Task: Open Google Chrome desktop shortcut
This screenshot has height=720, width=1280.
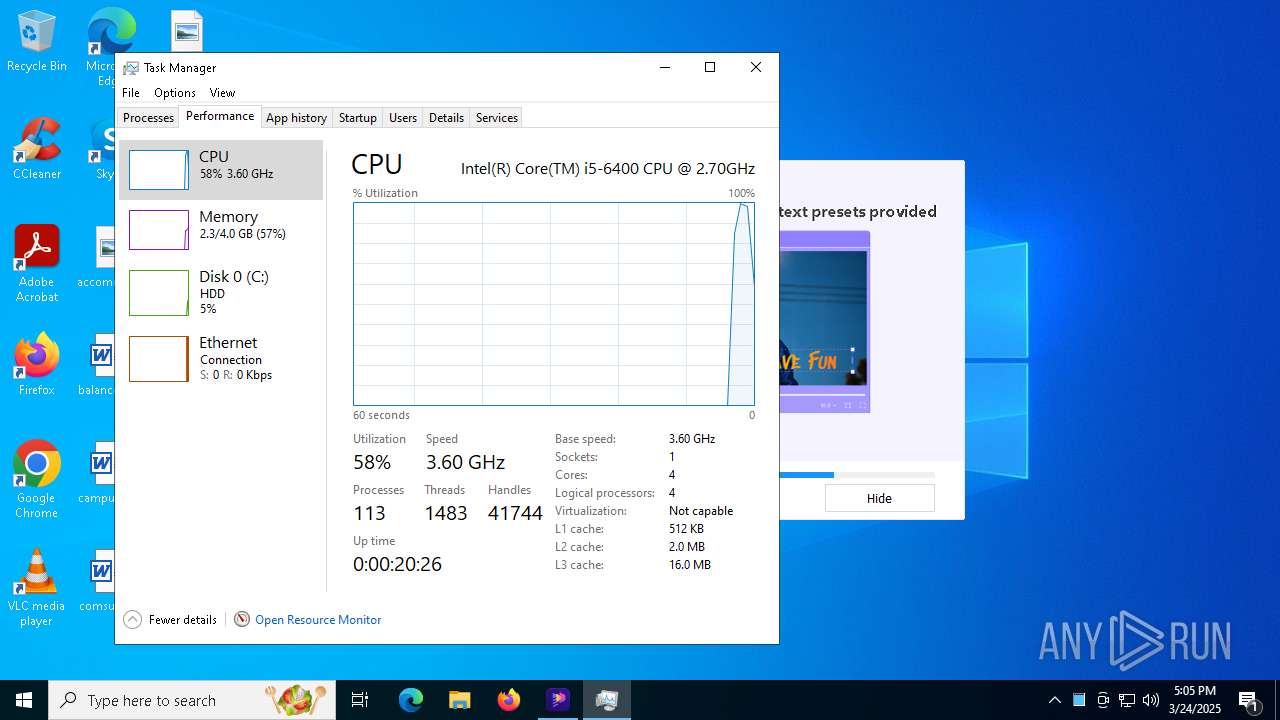Action: [x=37, y=480]
